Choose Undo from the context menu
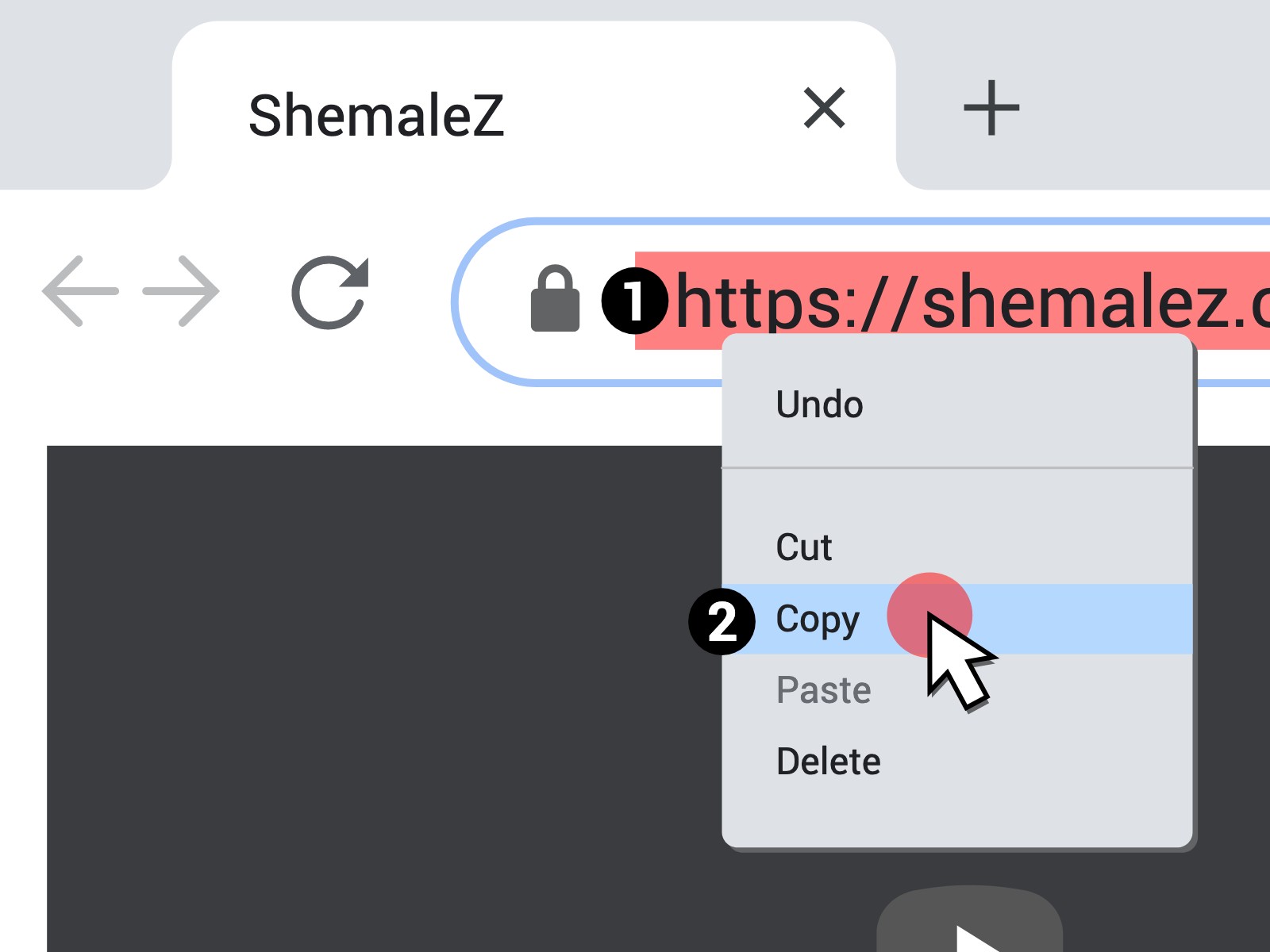Screen dimensions: 1270x952 [x=957, y=405]
